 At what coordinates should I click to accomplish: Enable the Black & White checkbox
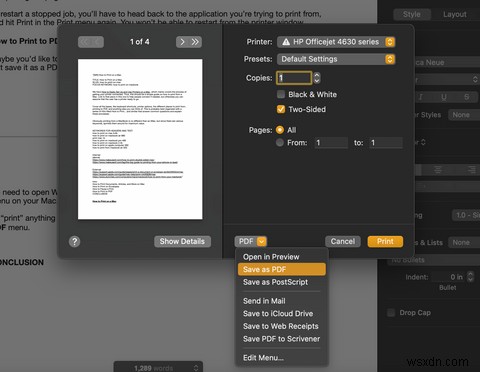coord(281,94)
